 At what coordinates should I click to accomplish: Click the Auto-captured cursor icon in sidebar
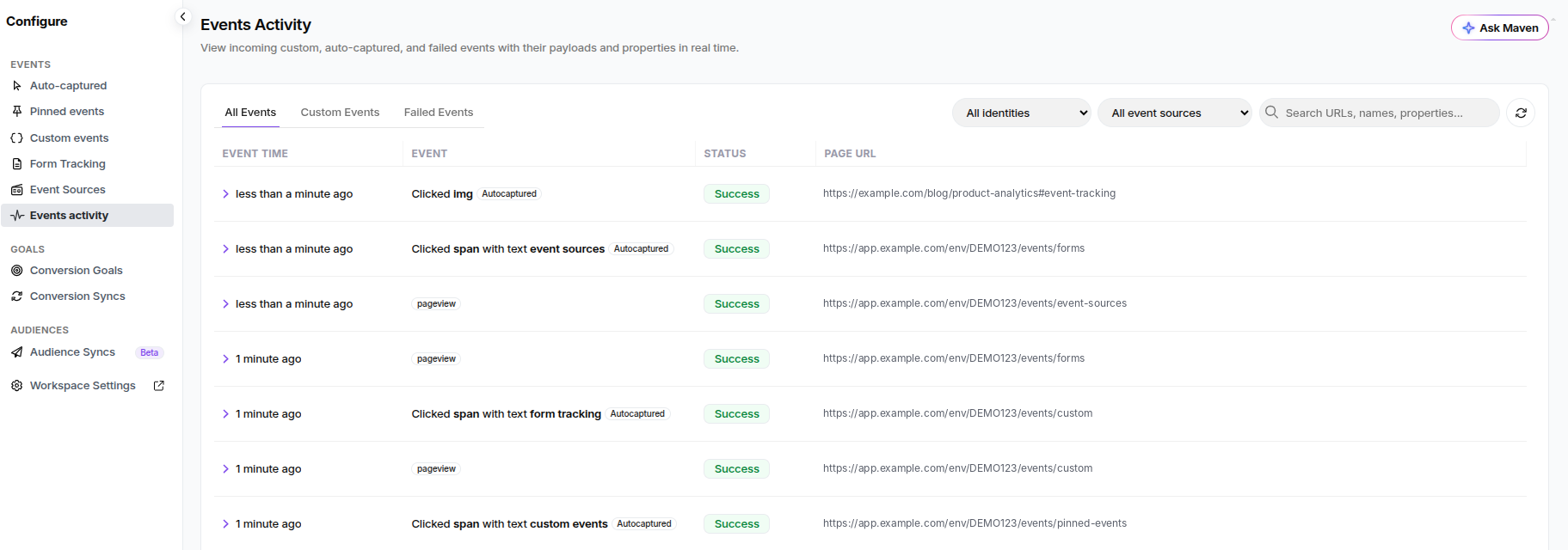[x=17, y=86]
